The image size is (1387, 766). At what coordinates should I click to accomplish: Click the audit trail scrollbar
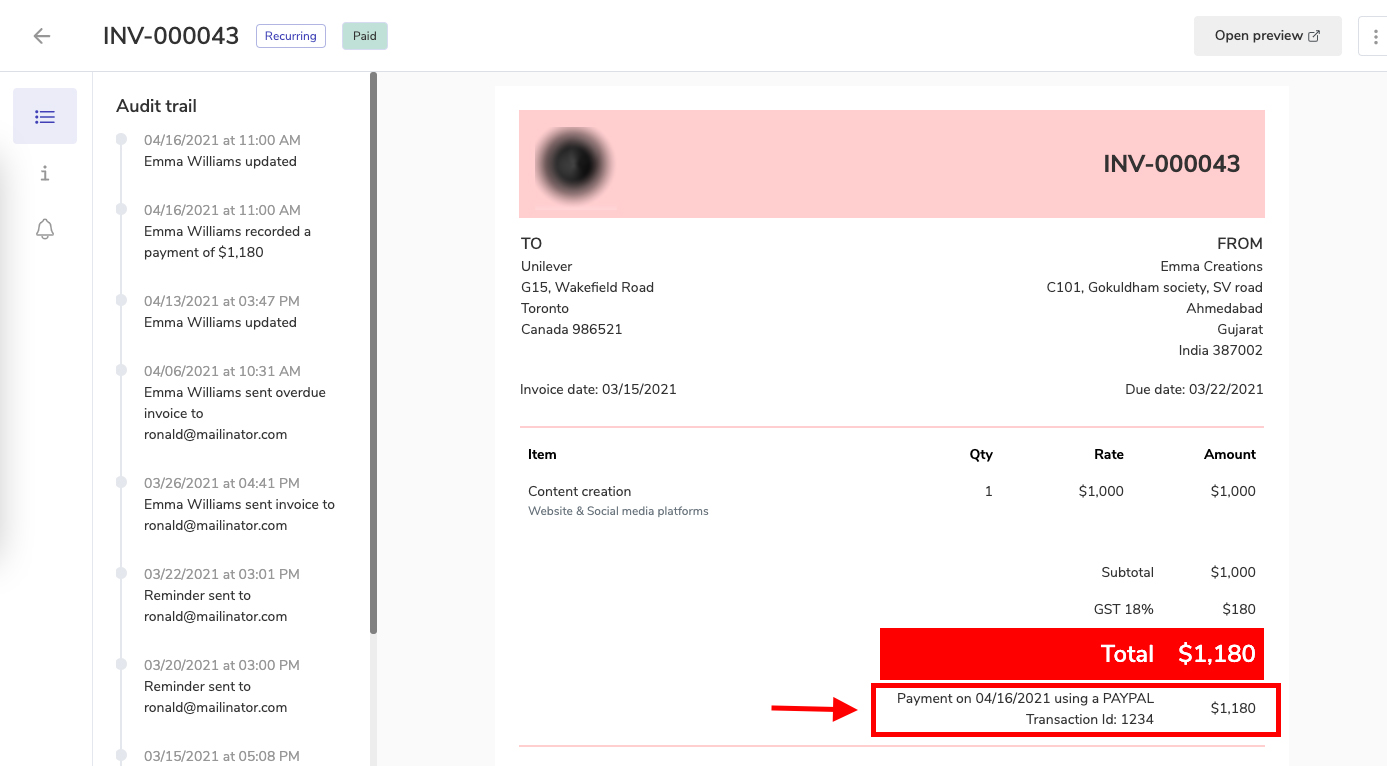[x=373, y=350]
